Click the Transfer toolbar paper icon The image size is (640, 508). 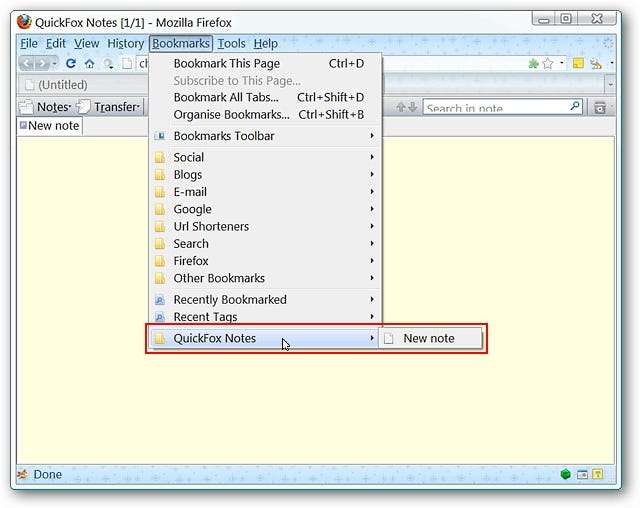click(83, 107)
